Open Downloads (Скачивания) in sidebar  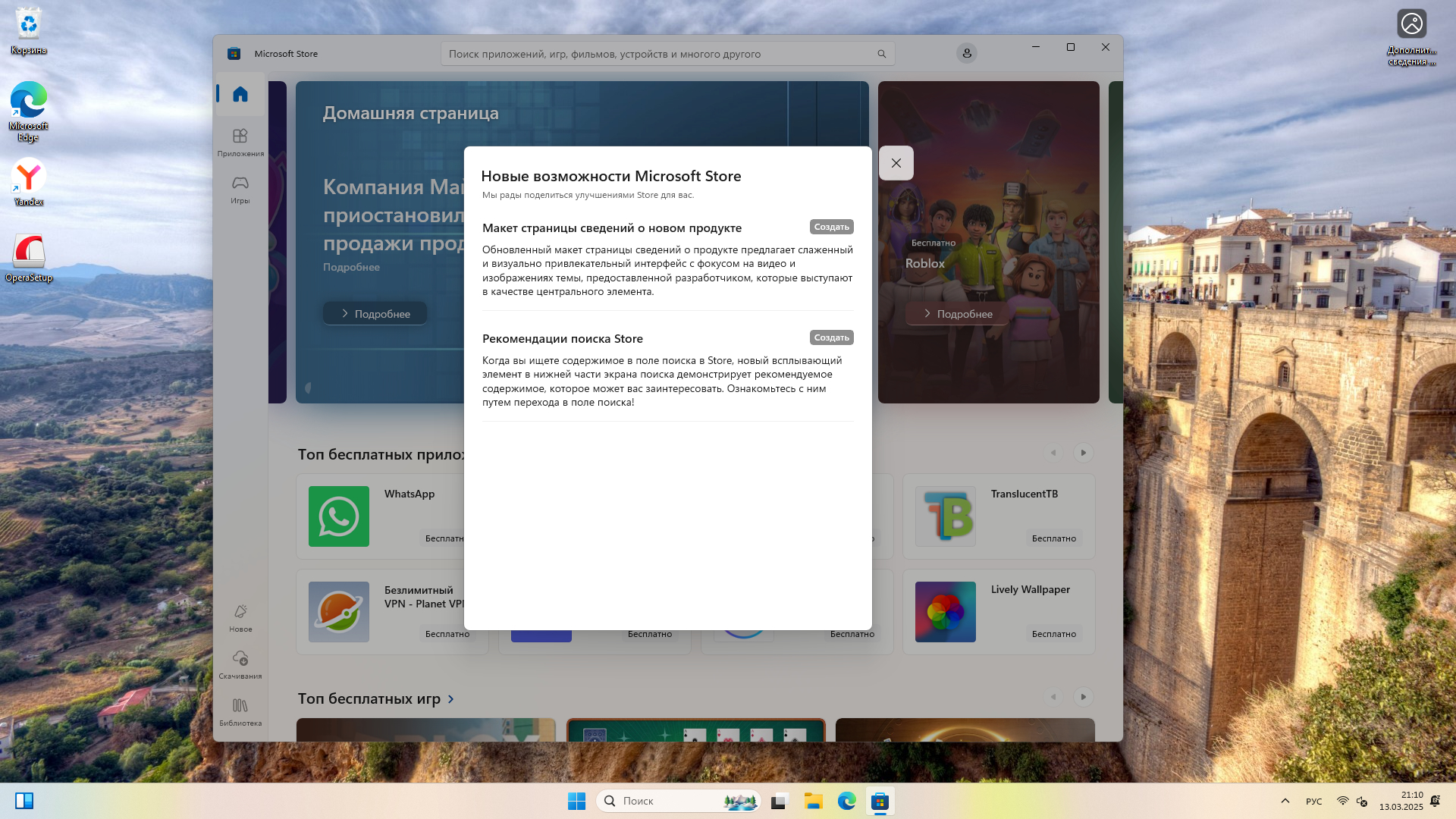(240, 664)
